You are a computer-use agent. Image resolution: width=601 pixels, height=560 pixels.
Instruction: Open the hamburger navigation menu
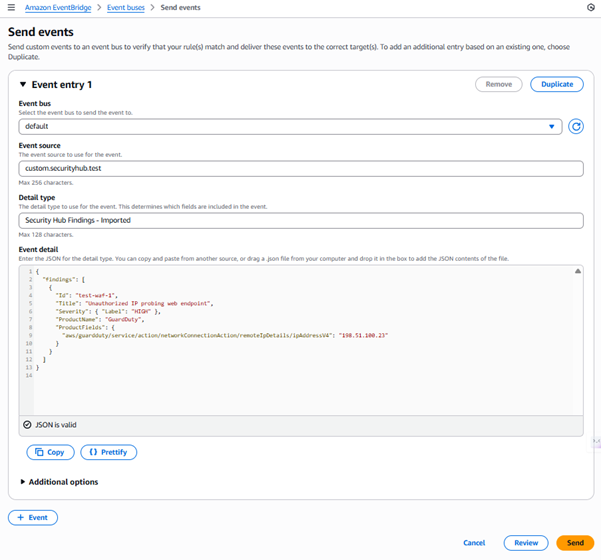click(11, 7)
